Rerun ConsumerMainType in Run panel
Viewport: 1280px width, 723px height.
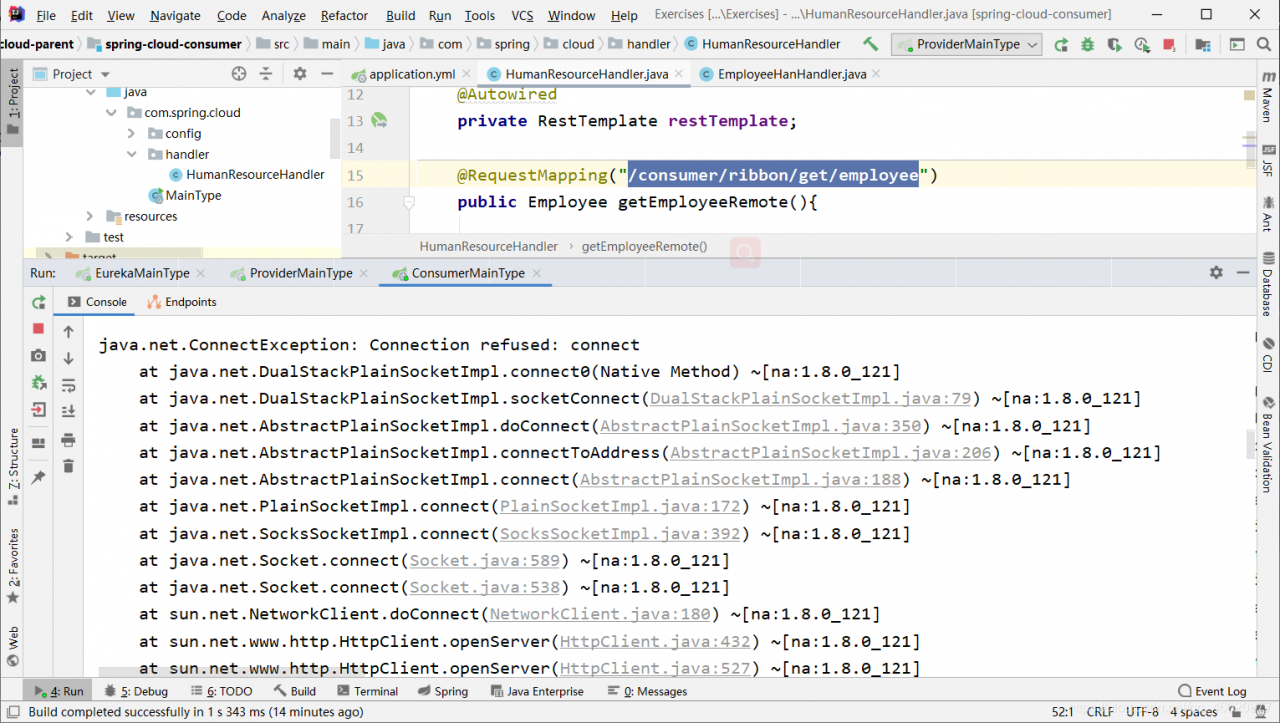pyautogui.click(x=38, y=302)
